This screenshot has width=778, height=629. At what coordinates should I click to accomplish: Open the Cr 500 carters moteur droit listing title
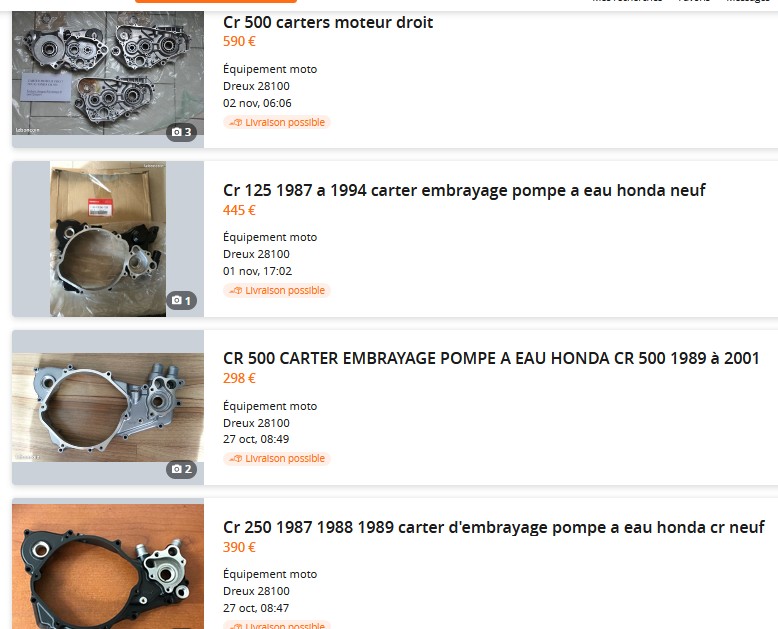(328, 22)
